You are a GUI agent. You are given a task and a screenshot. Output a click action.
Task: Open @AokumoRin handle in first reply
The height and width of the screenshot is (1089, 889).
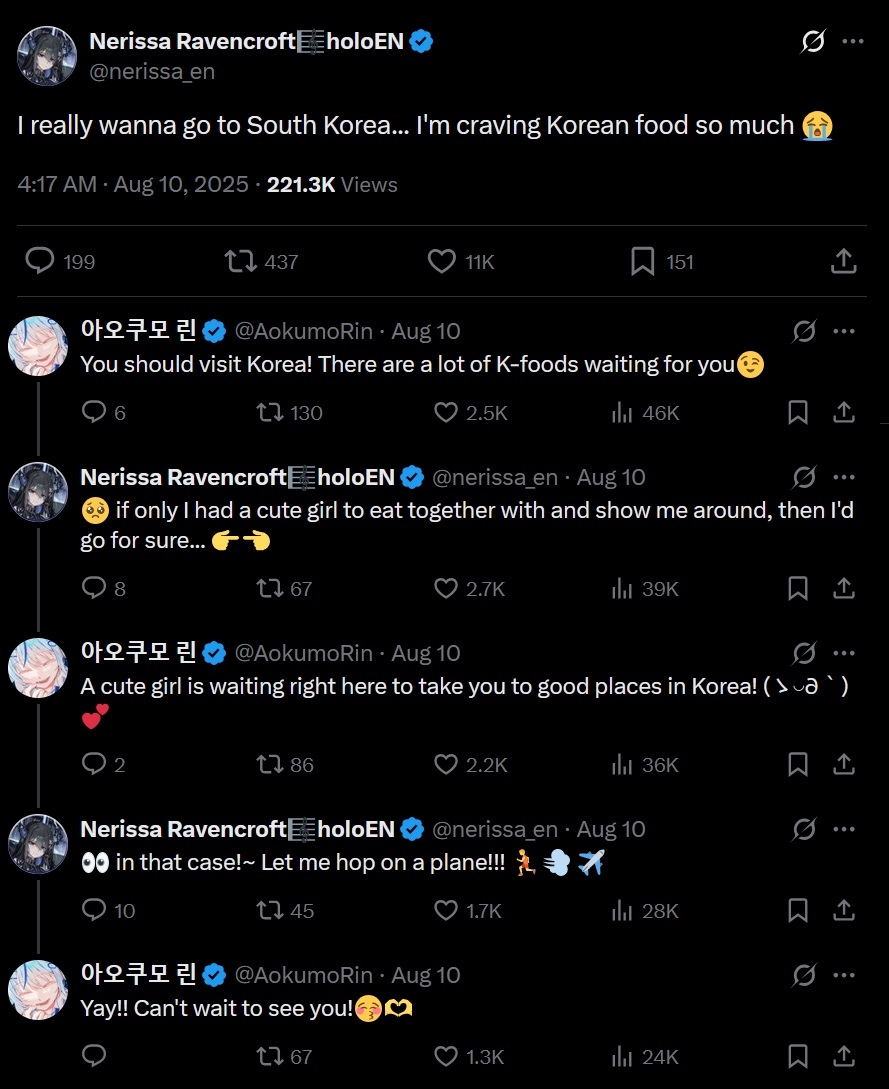click(304, 331)
